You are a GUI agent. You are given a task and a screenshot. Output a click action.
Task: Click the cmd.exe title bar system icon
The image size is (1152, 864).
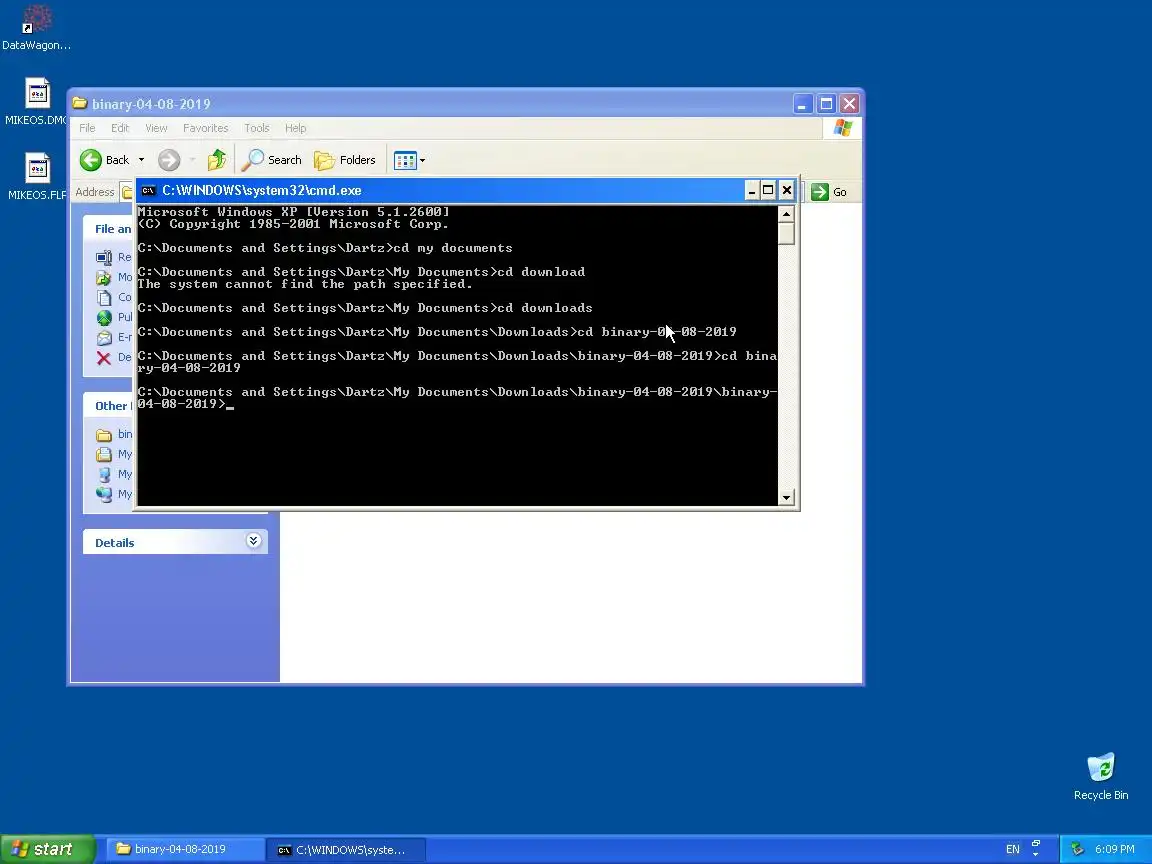[x=148, y=190]
